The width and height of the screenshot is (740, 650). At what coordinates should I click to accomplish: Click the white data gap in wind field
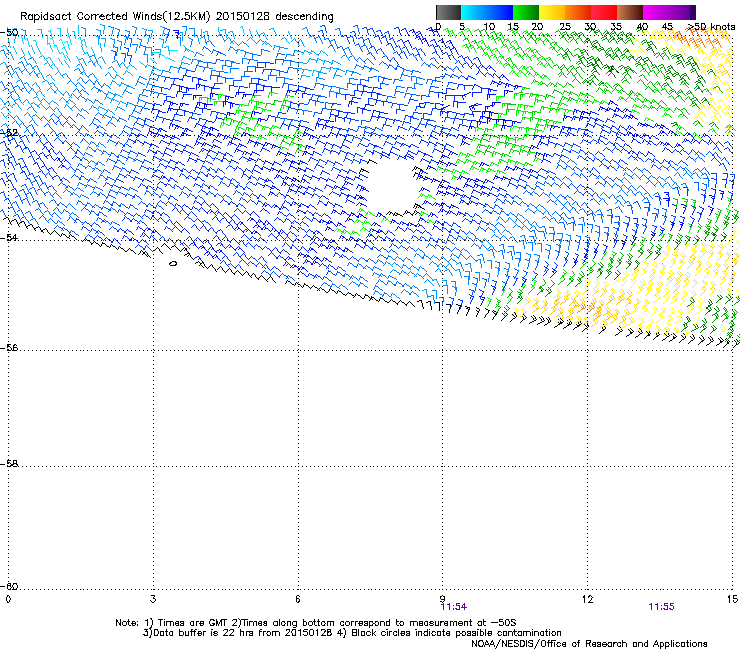(x=392, y=187)
